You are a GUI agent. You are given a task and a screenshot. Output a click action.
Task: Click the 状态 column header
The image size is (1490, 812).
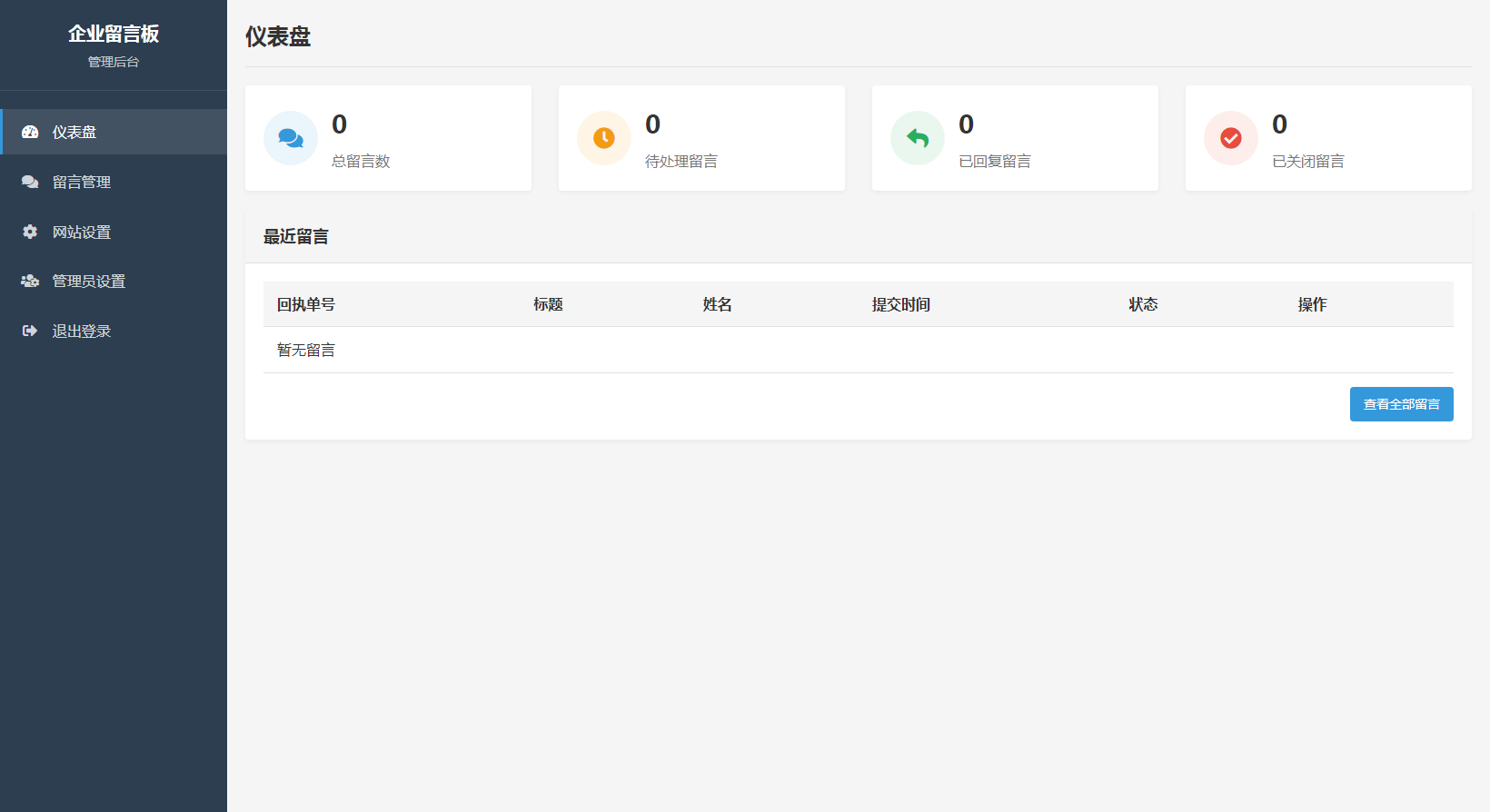point(1143,304)
